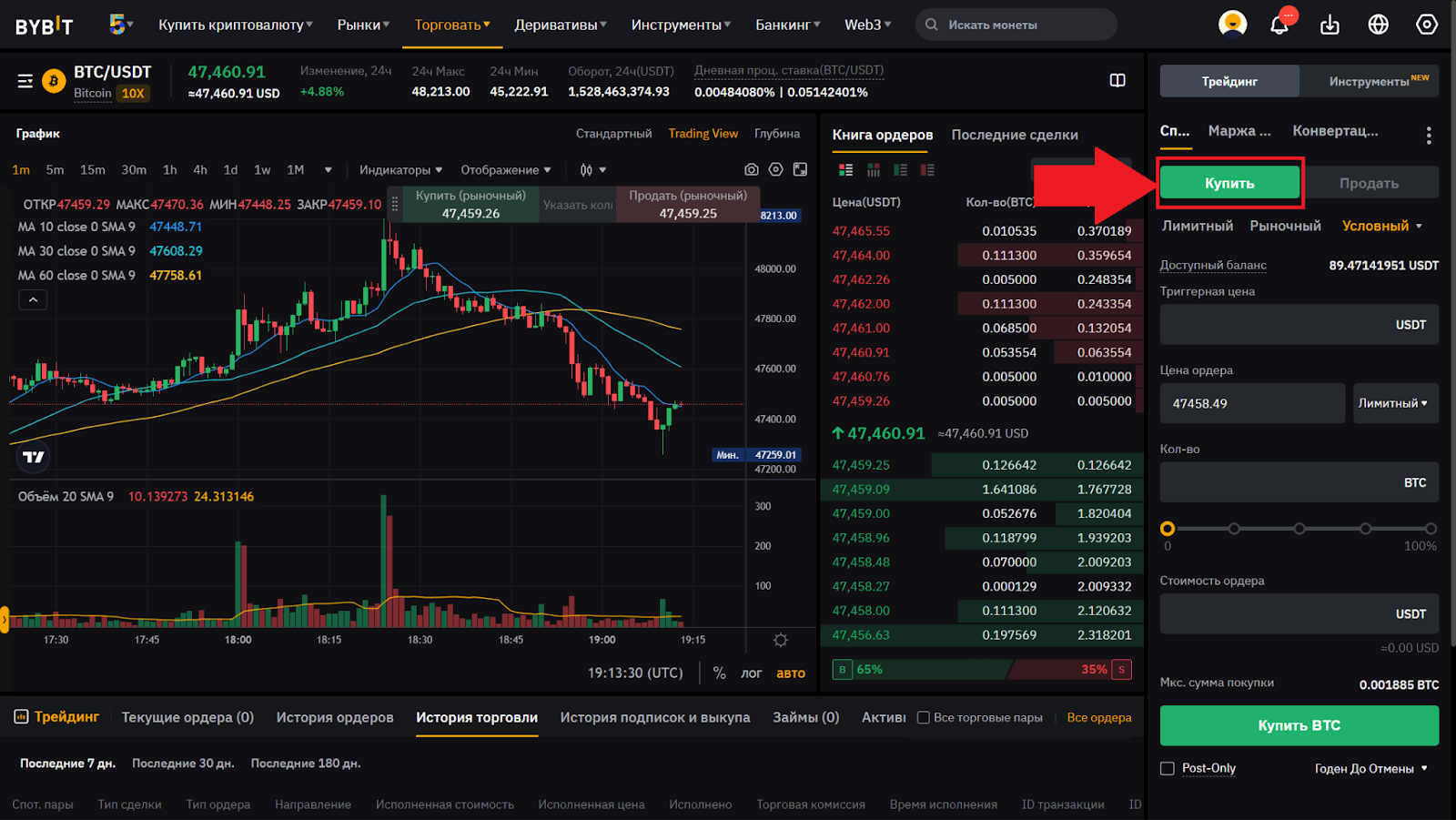
Task: Open the language globe icon
Action: [1379, 25]
